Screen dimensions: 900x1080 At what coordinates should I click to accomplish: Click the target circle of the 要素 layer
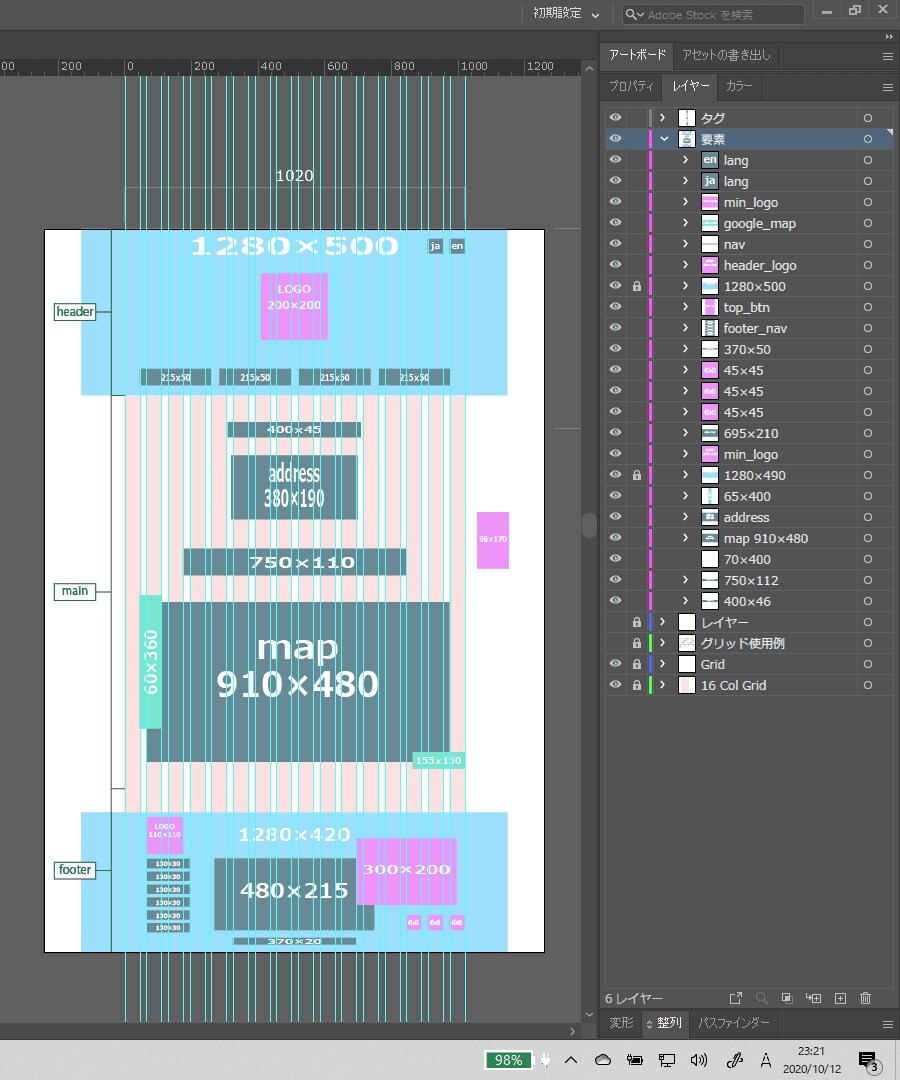[x=868, y=139]
